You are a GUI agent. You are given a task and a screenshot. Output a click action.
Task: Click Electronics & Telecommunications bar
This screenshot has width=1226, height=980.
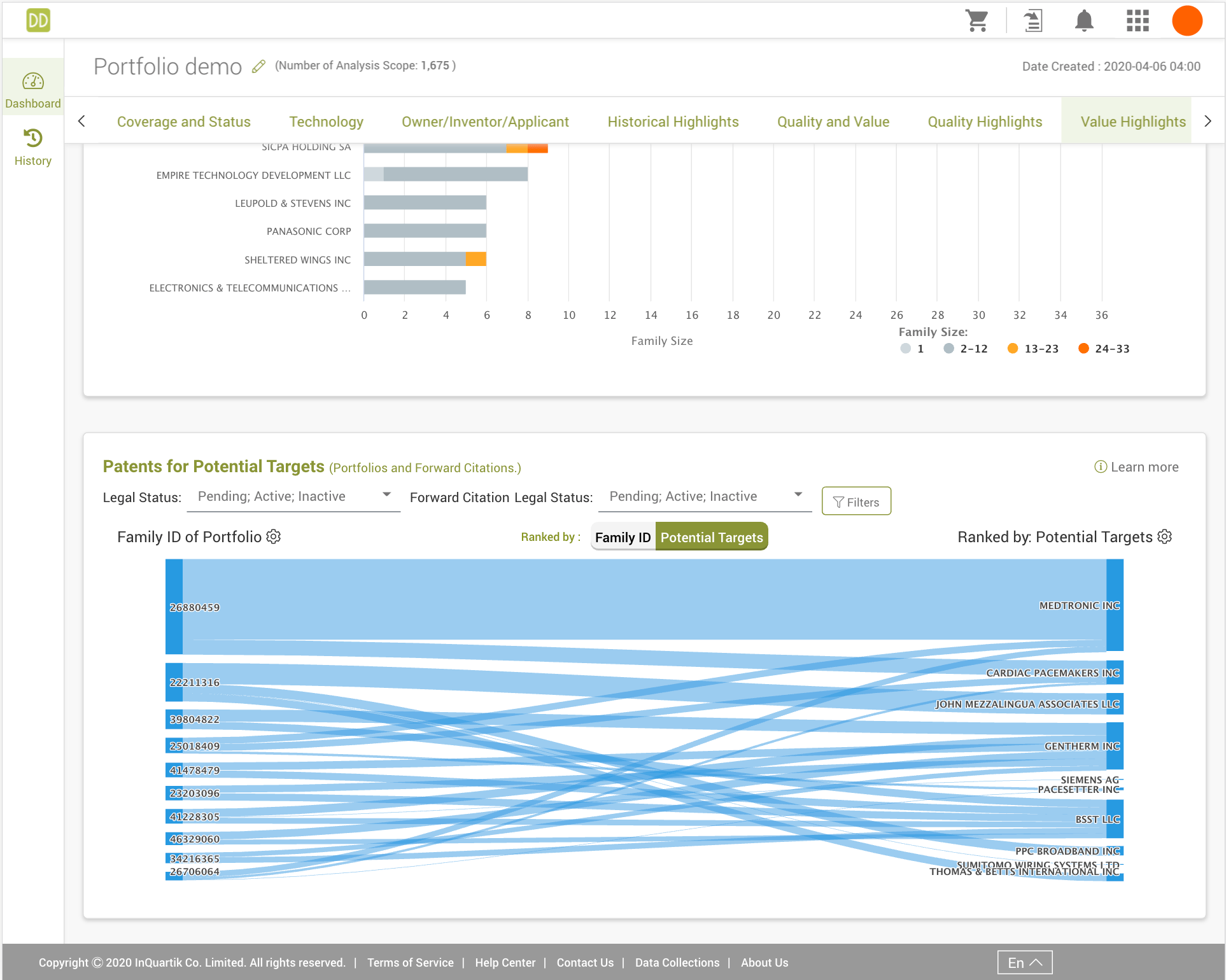[415, 287]
